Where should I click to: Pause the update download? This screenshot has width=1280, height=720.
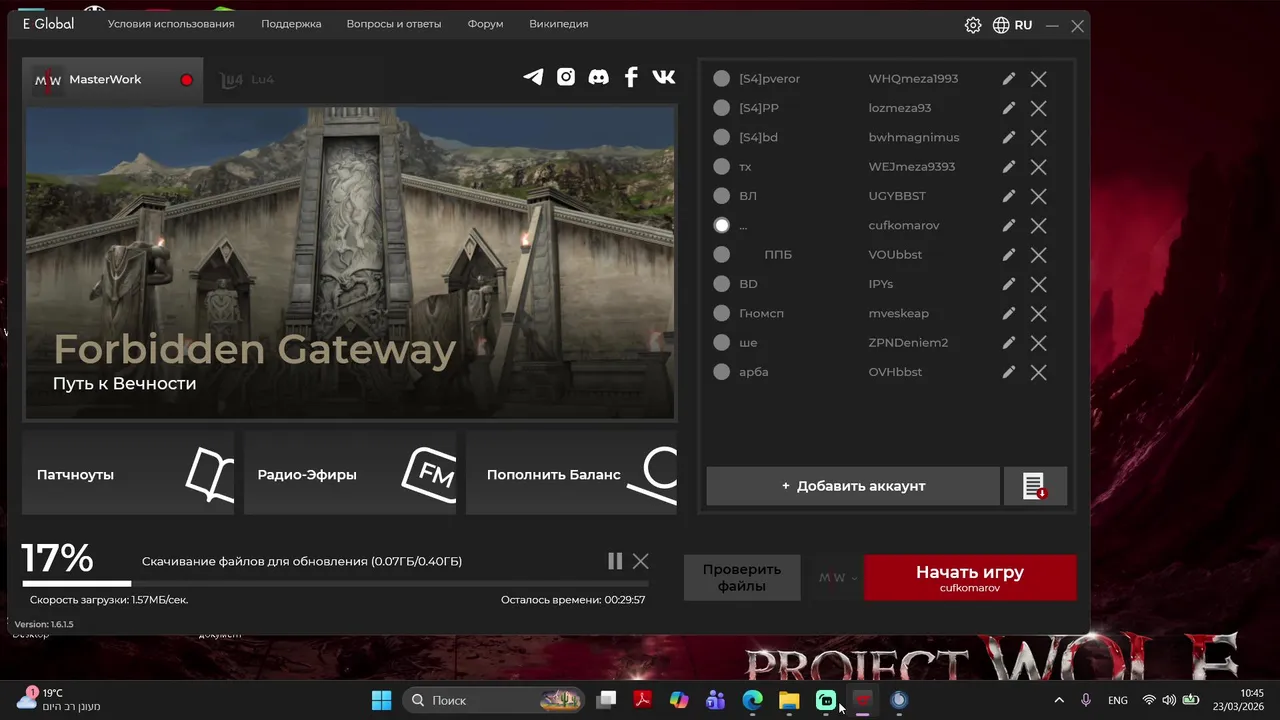[615, 561]
